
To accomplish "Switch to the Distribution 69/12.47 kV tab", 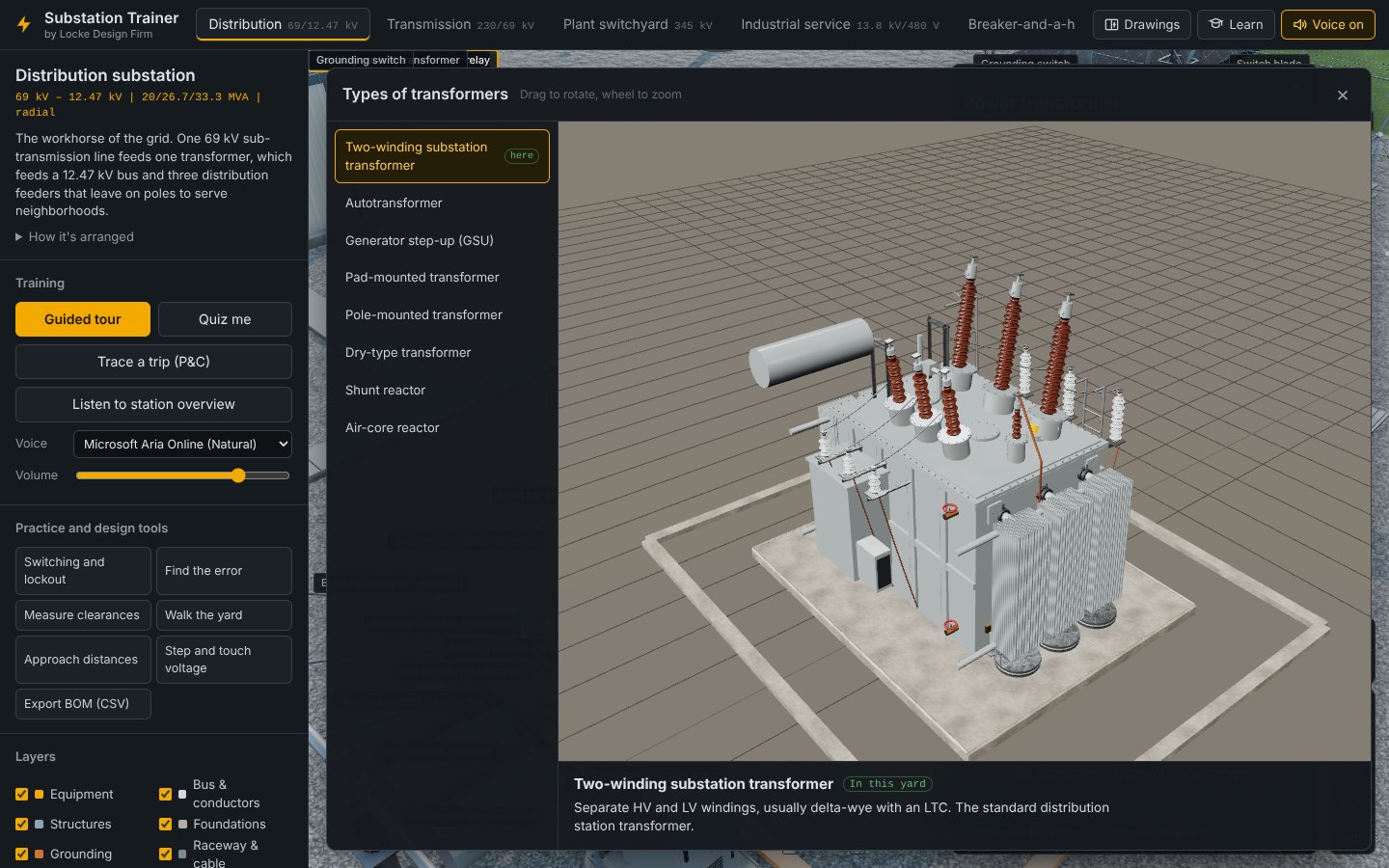I will pyautogui.click(x=283, y=24).
